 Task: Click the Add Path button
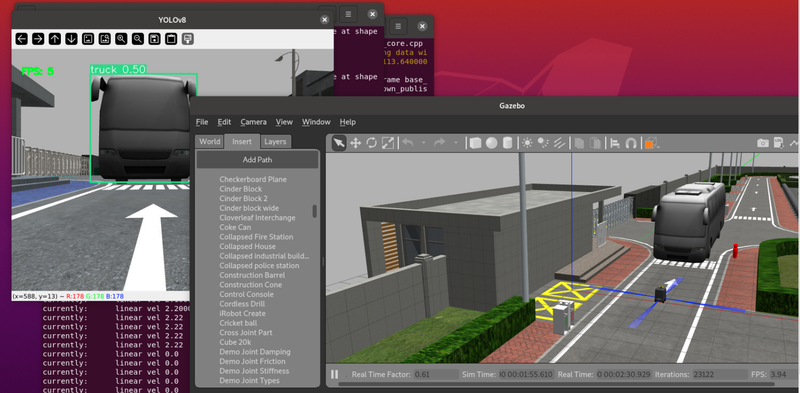[257, 160]
